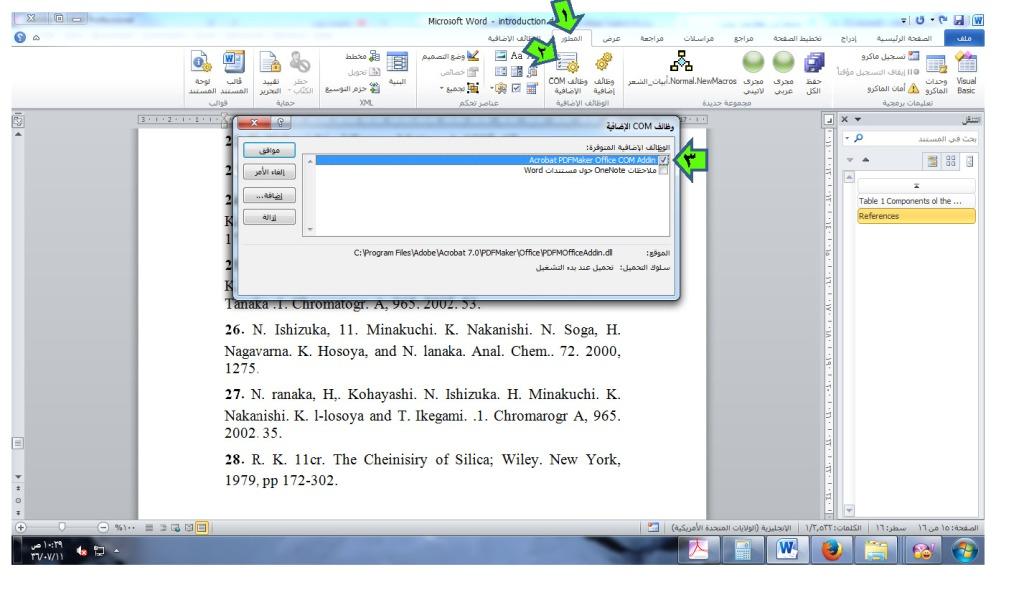1024x600 pixels.
Task: Check the OneNote notes add-in checkbox
Action: click(x=664, y=170)
